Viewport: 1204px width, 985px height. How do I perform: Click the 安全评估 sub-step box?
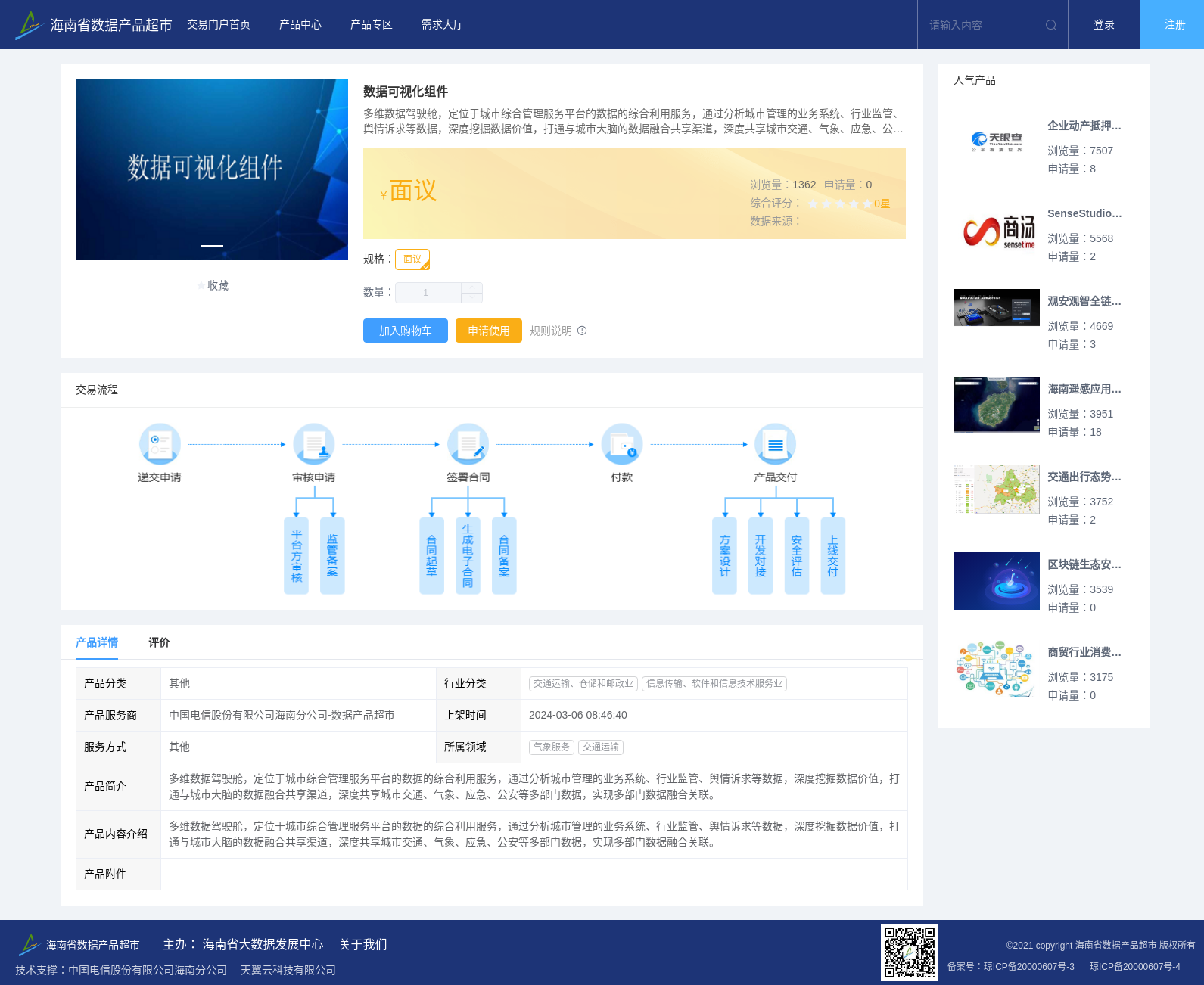[x=797, y=555]
